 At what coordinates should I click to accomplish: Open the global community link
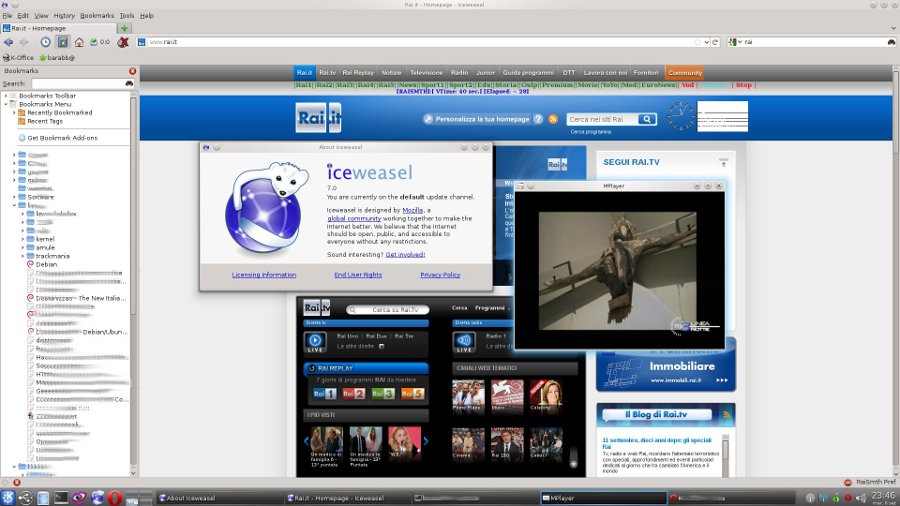click(x=354, y=219)
